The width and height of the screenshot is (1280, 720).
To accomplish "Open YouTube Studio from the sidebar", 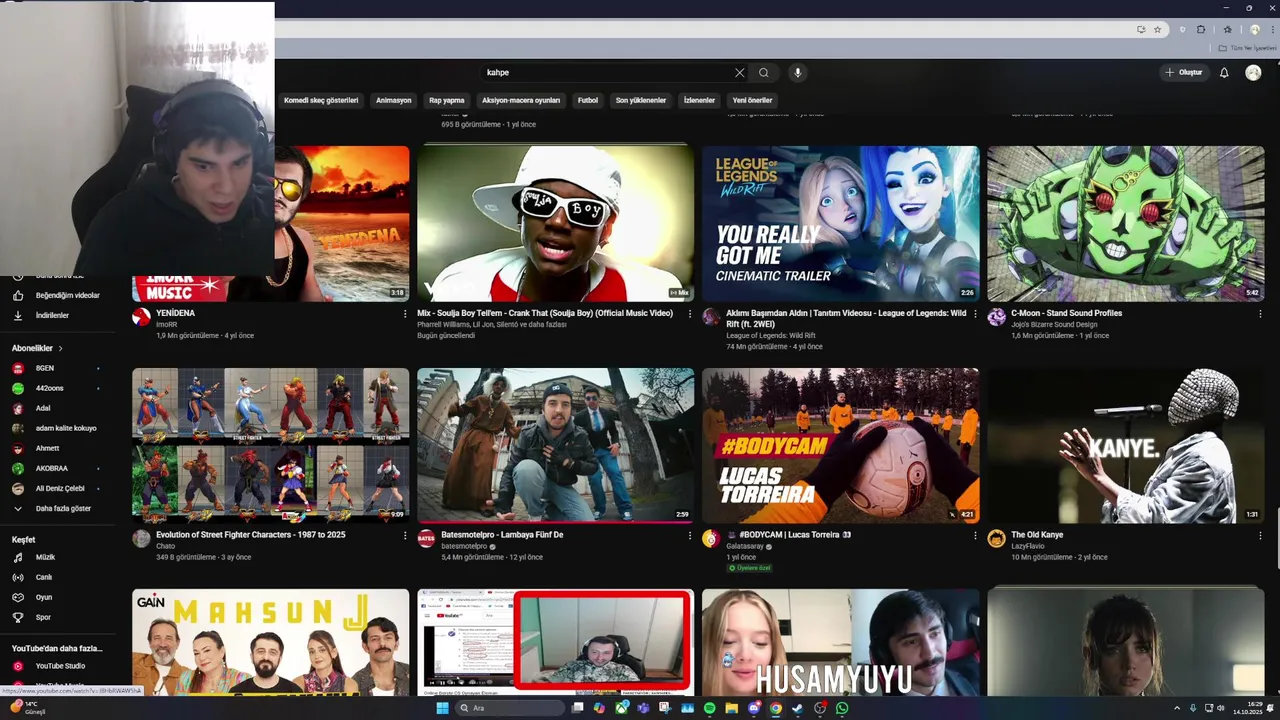I will pyautogui.click(x=58, y=666).
